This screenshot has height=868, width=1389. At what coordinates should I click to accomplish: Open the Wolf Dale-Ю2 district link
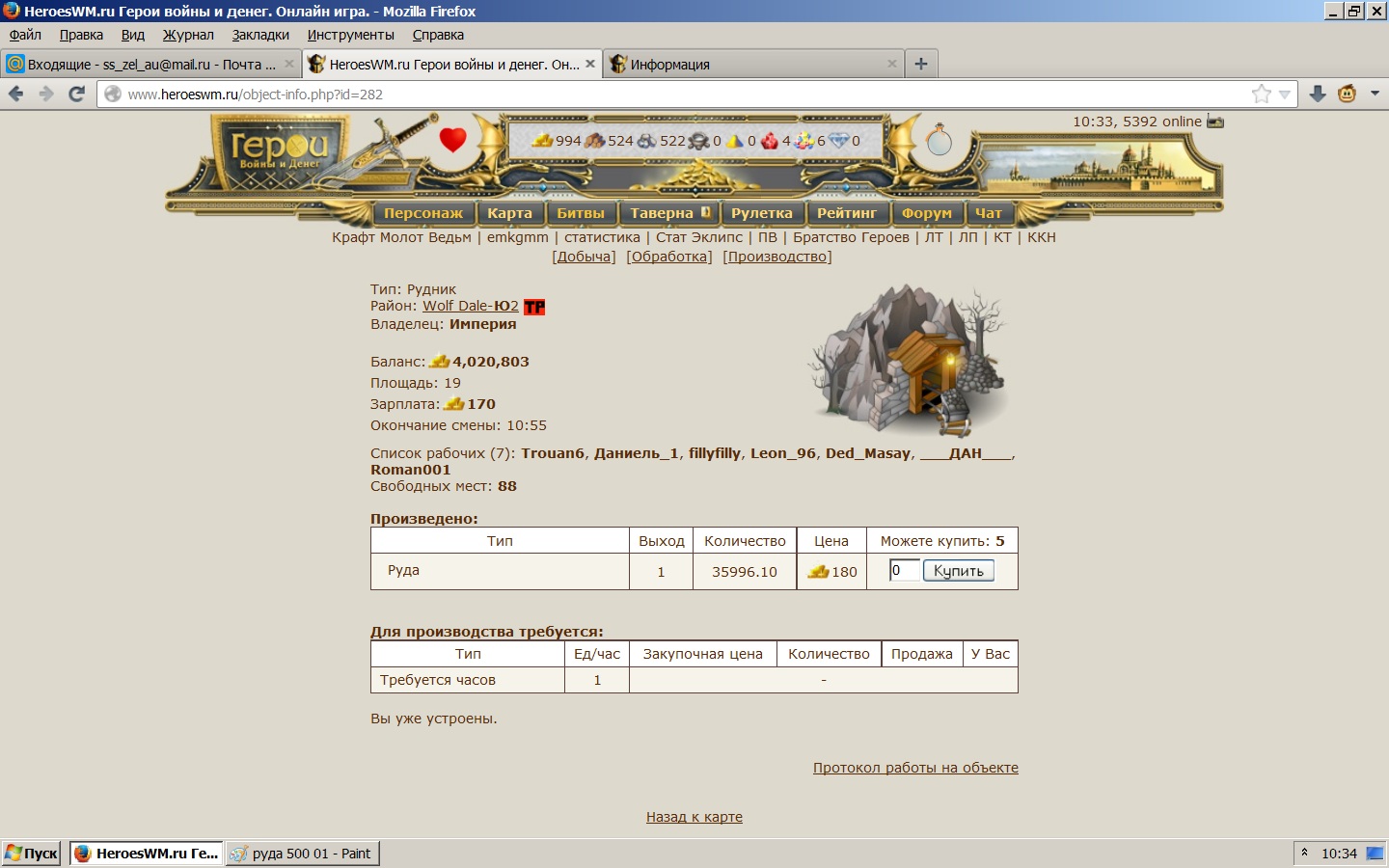tap(471, 306)
